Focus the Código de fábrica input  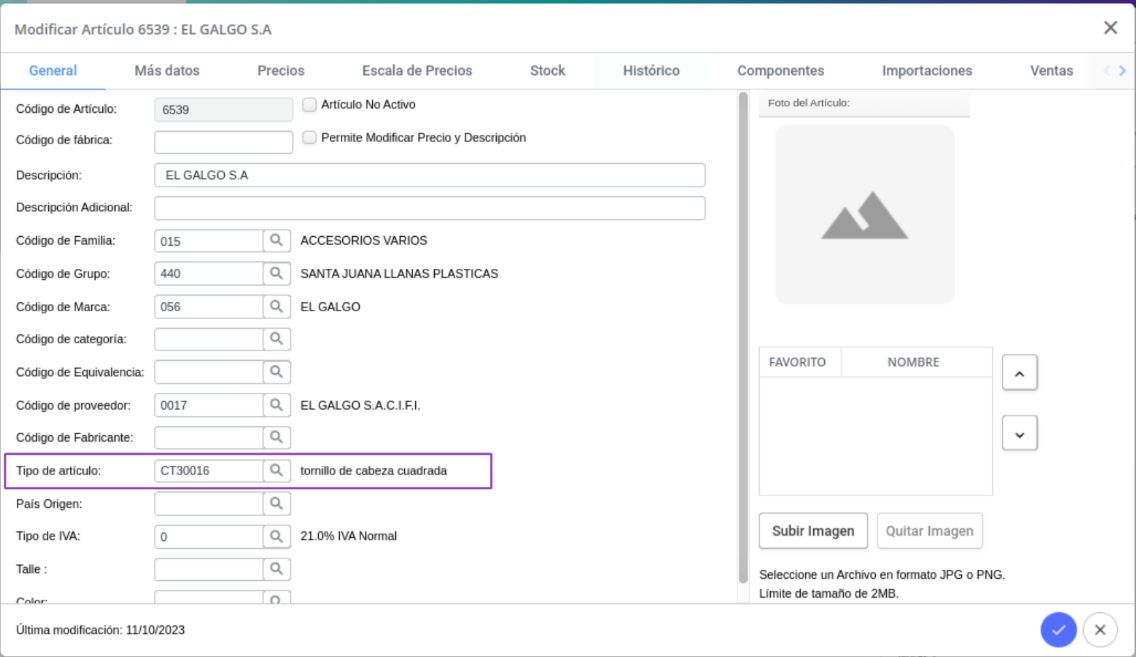pyautogui.click(x=223, y=141)
